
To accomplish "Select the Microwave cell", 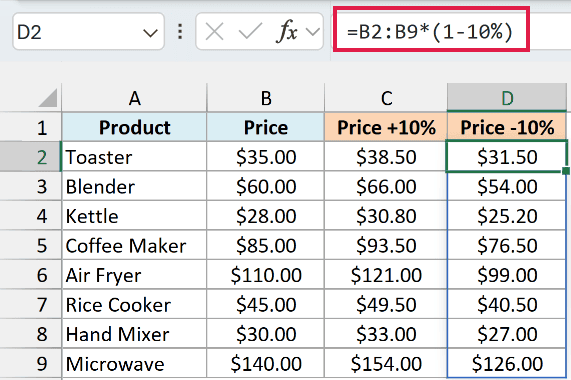I will pyautogui.click(x=134, y=364).
